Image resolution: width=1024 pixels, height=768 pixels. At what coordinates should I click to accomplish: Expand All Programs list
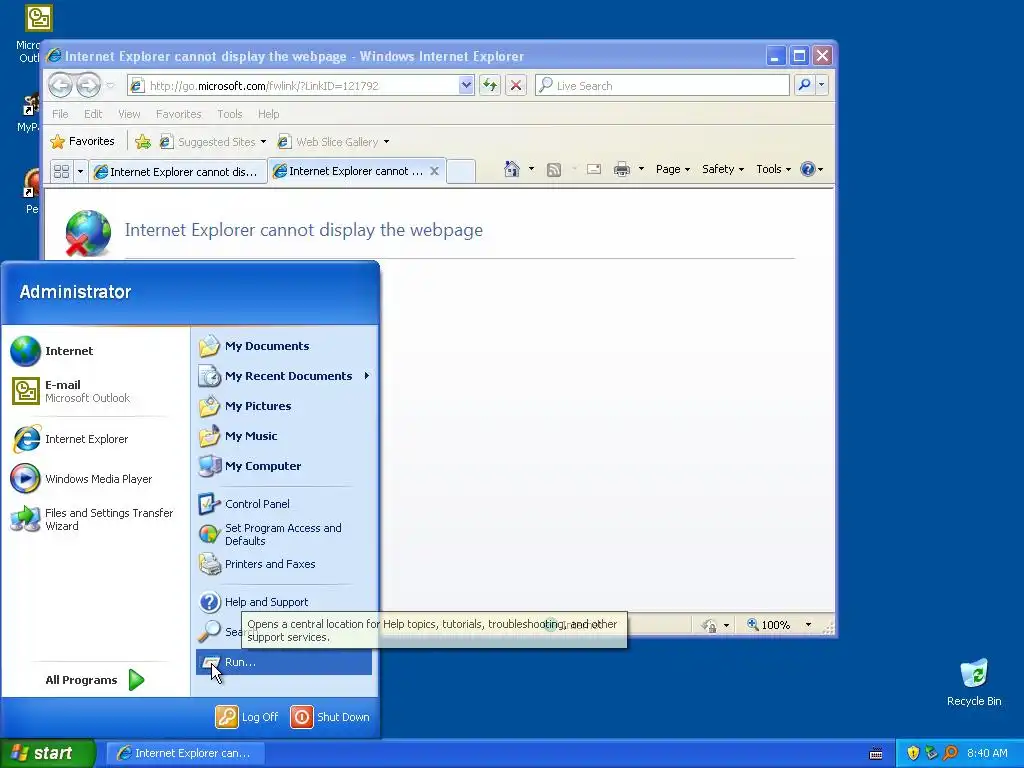(x=95, y=680)
